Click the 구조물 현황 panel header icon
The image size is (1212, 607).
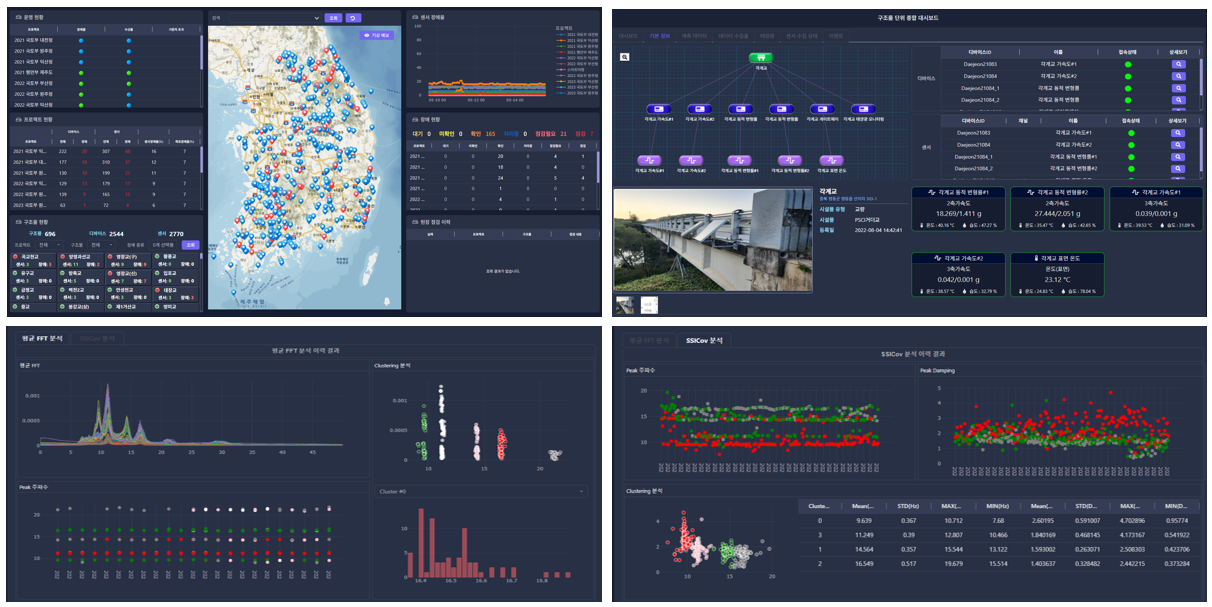(19, 220)
